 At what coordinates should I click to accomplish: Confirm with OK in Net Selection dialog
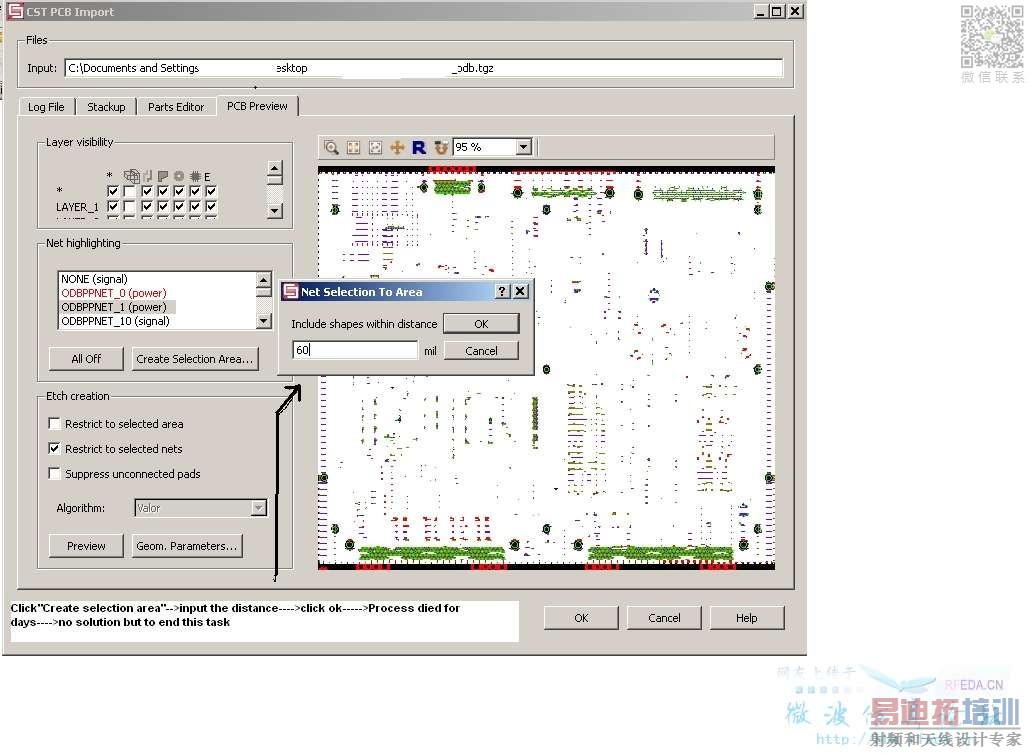point(481,324)
